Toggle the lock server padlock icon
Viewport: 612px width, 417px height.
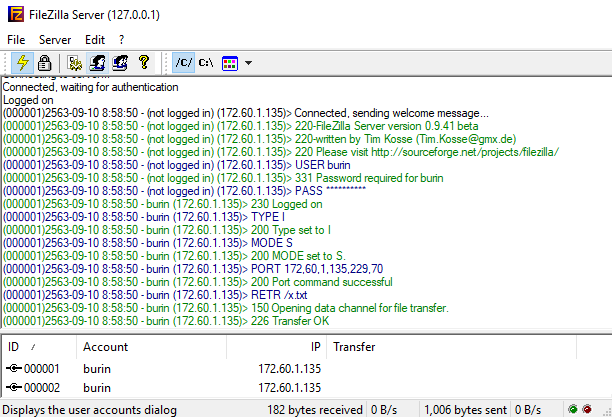(x=45, y=62)
